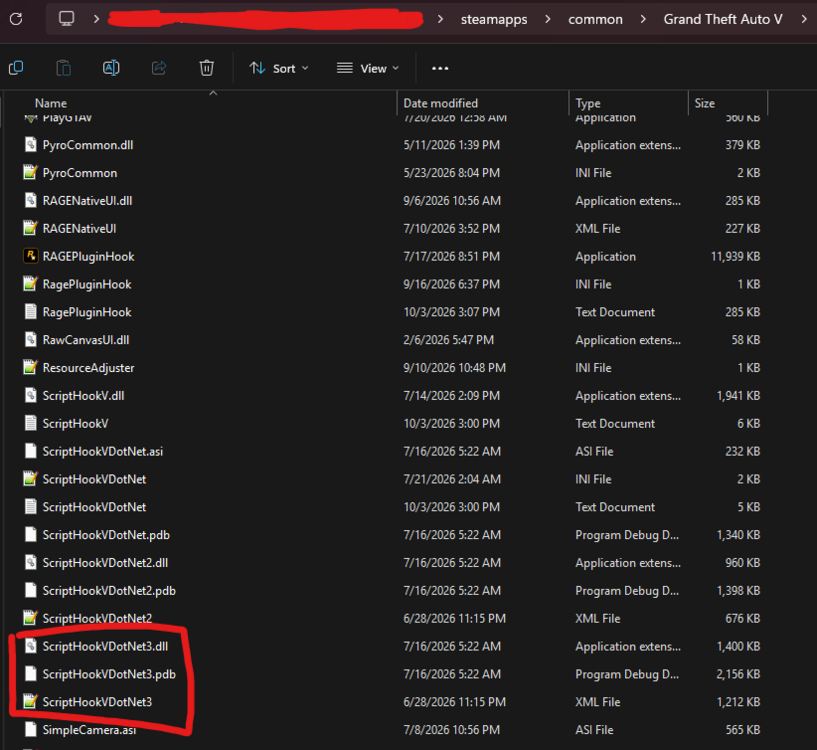Click the Rename icon in toolbar
Viewport: 817px width, 750px height.
(111, 68)
